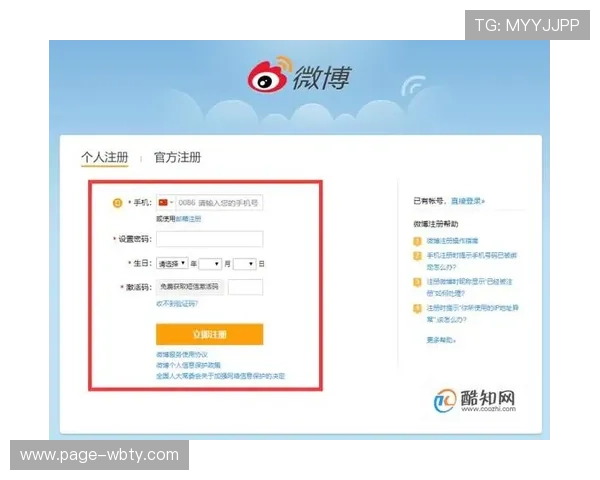Viewport: 600px width, 480px height.
Task: Focus the phone number input field
Action: coord(219,202)
